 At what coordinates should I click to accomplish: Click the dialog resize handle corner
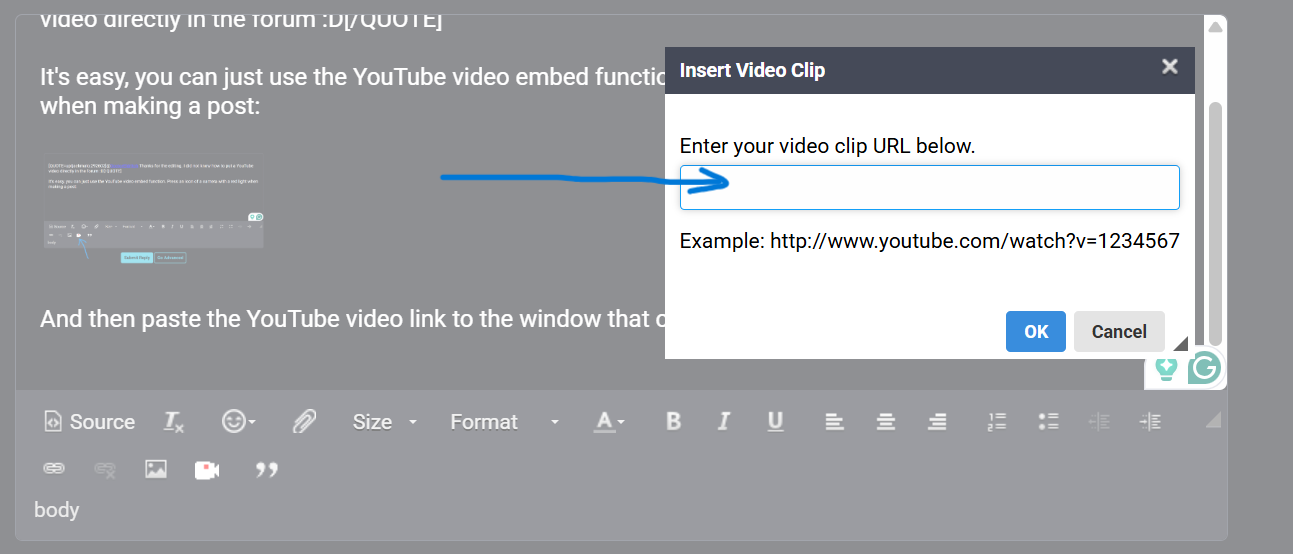(x=1181, y=344)
